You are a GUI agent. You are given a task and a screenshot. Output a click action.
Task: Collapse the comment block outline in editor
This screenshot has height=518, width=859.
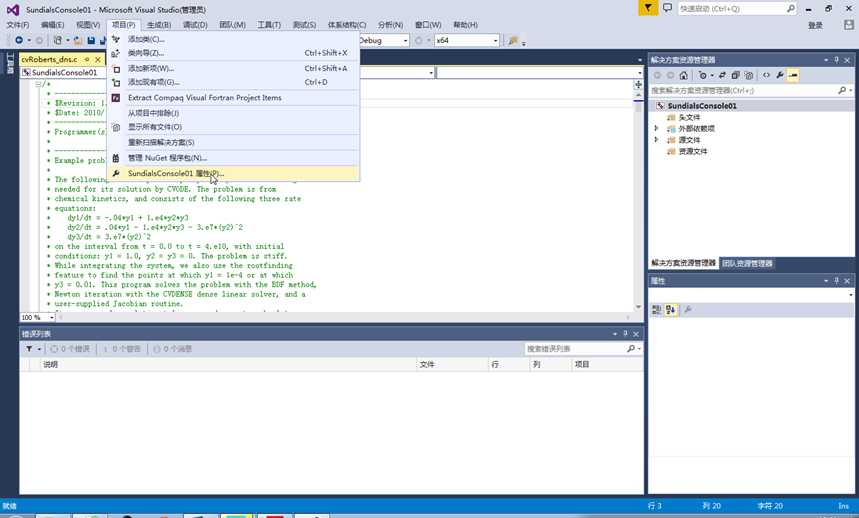(38, 84)
